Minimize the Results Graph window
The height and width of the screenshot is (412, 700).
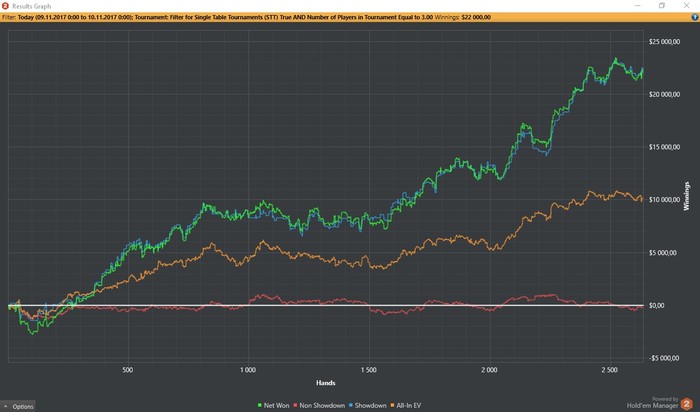coord(638,6)
